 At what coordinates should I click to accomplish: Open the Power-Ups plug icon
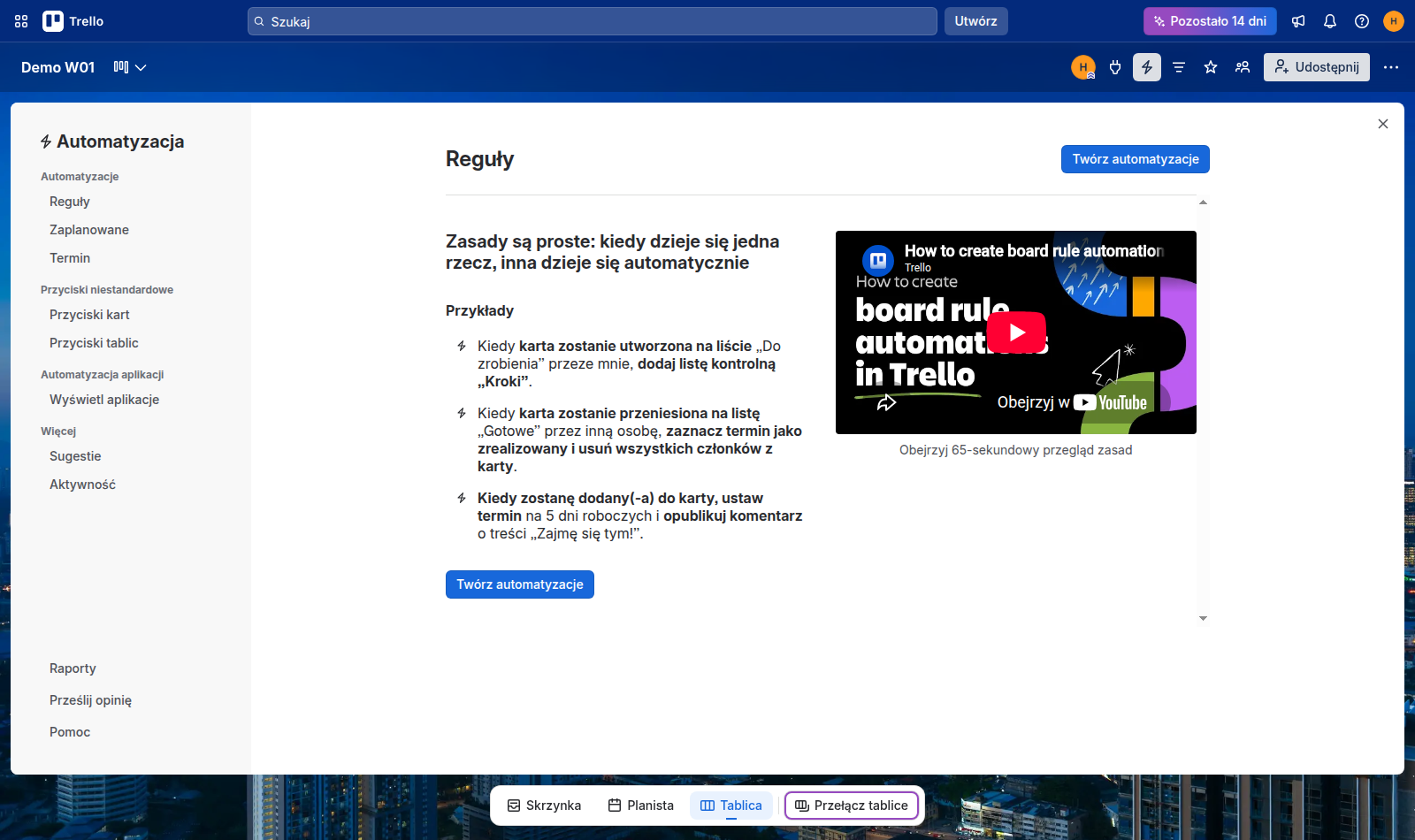pyautogui.click(x=1115, y=67)
